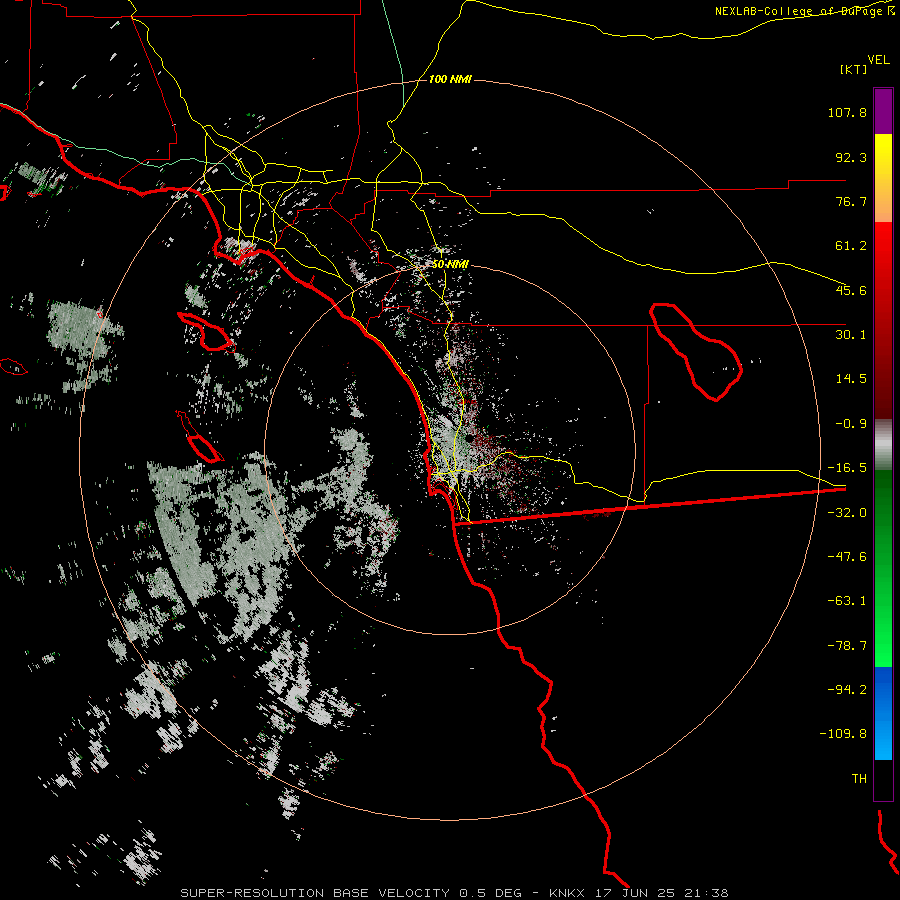
Task: Click the 100 NMI range ring label
Action: (x=450, y=79)
